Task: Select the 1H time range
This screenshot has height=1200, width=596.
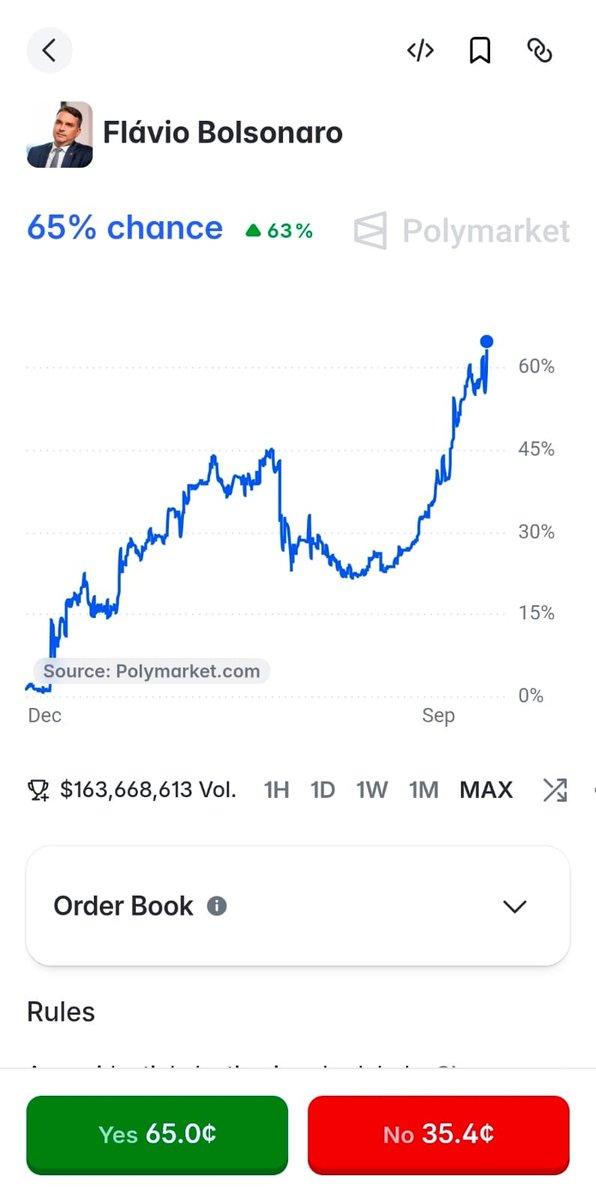Action: pos(276,790)
